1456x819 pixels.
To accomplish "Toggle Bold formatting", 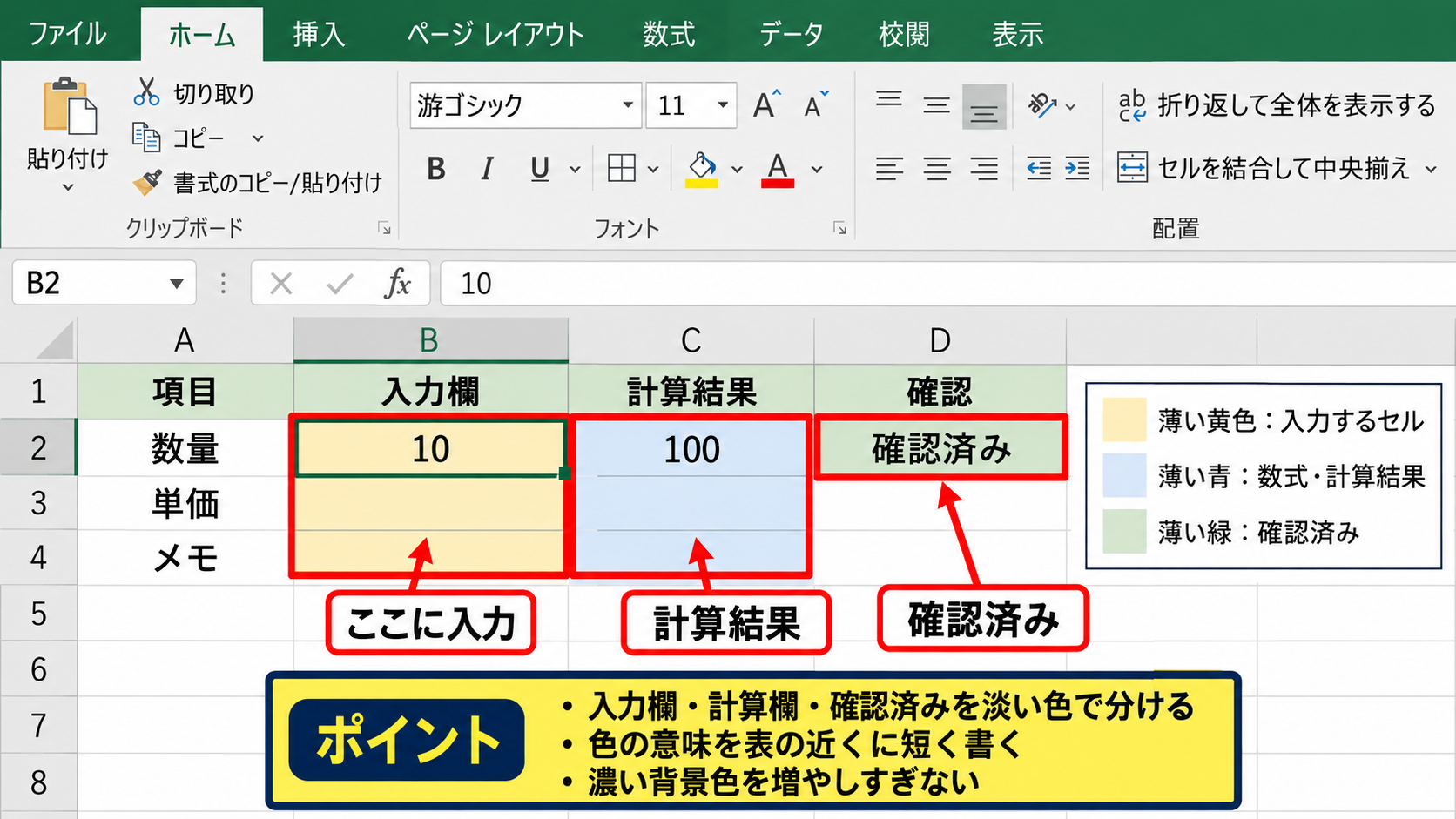I will coord(436,169).
